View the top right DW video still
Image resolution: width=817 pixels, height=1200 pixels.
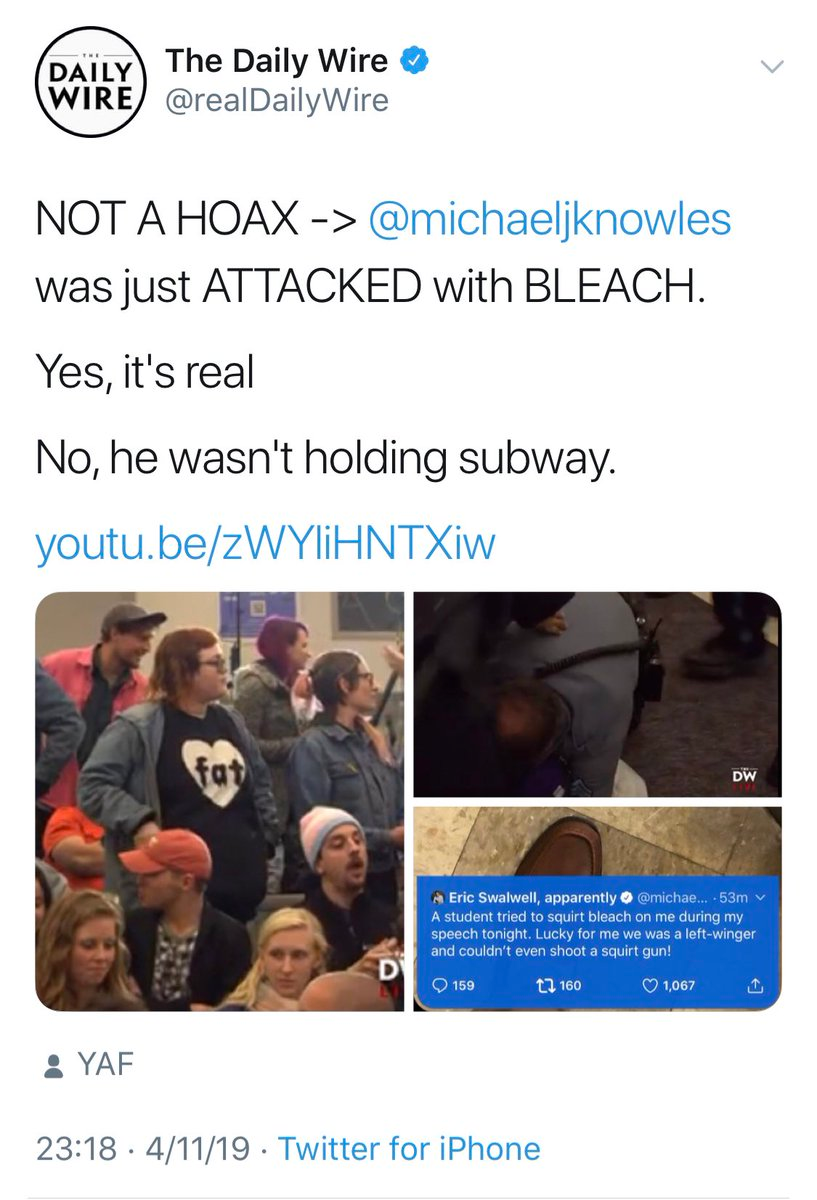point(597,694)
